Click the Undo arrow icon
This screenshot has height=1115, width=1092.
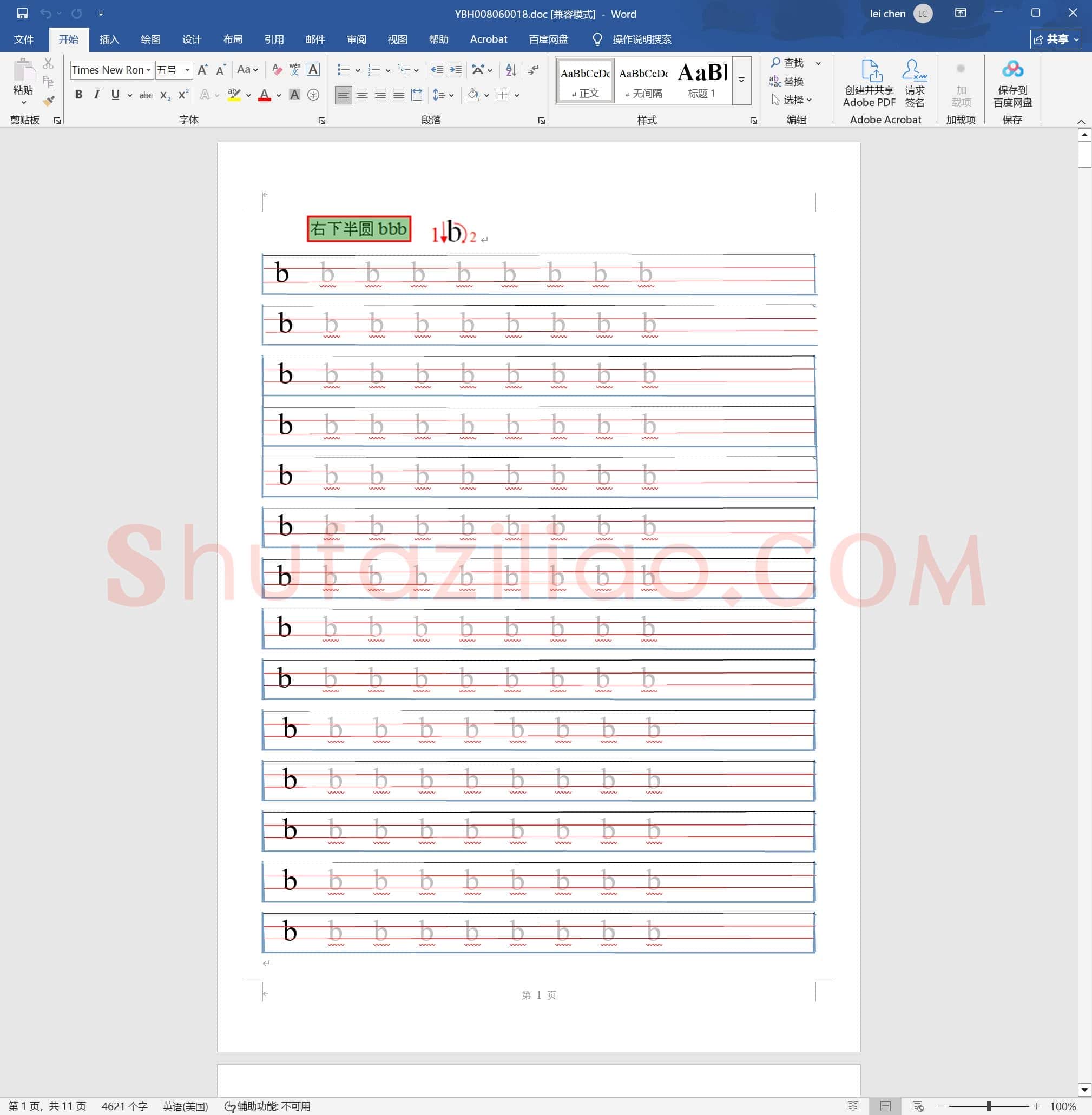[46, 13]
